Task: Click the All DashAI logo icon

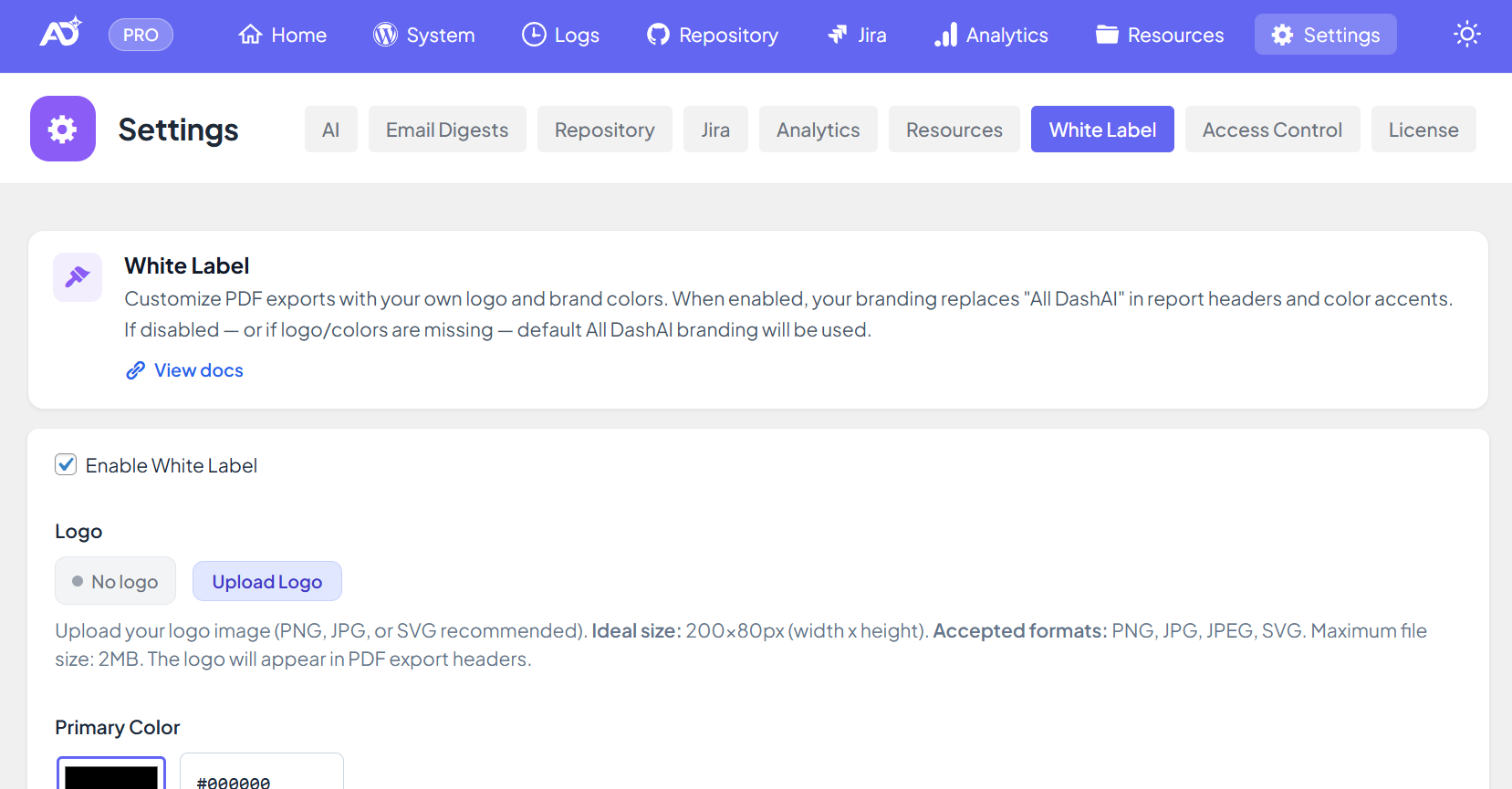Action: (60, 34)
